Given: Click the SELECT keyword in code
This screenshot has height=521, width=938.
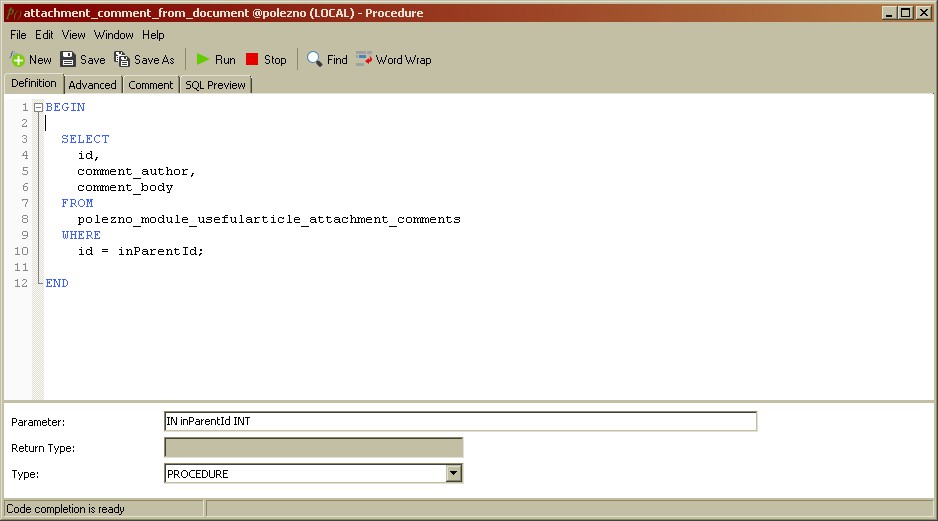Looking at the screenshot, I should point(85,139).
